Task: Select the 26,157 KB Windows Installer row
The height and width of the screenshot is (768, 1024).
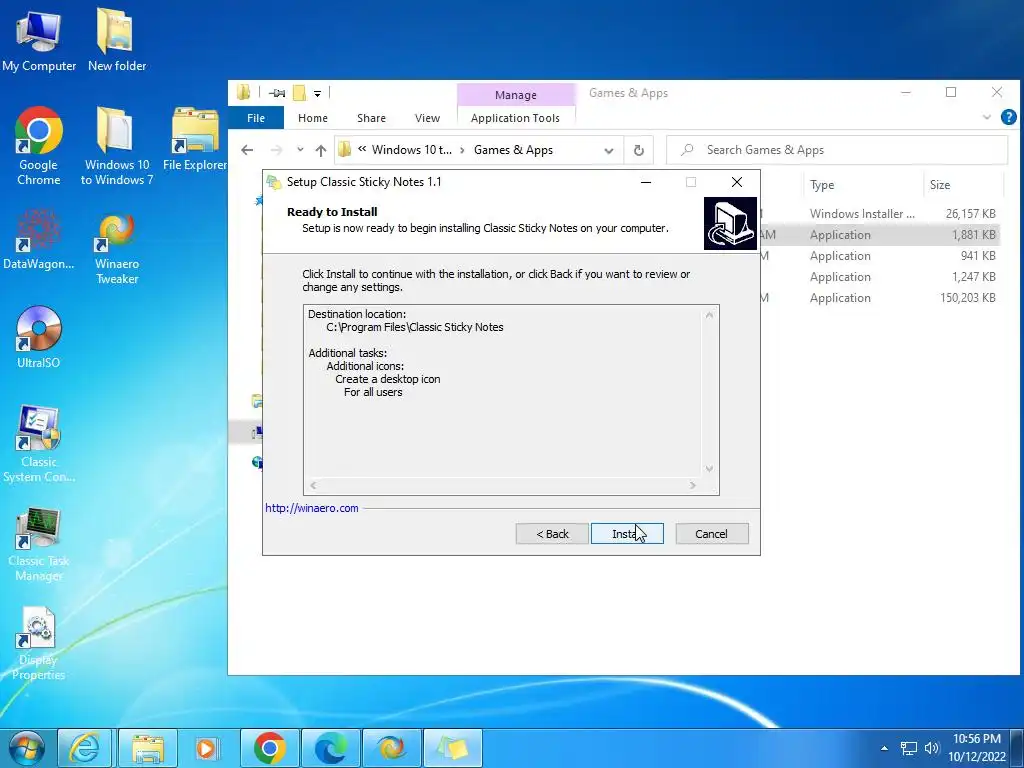Action: [x=880, y=214]
